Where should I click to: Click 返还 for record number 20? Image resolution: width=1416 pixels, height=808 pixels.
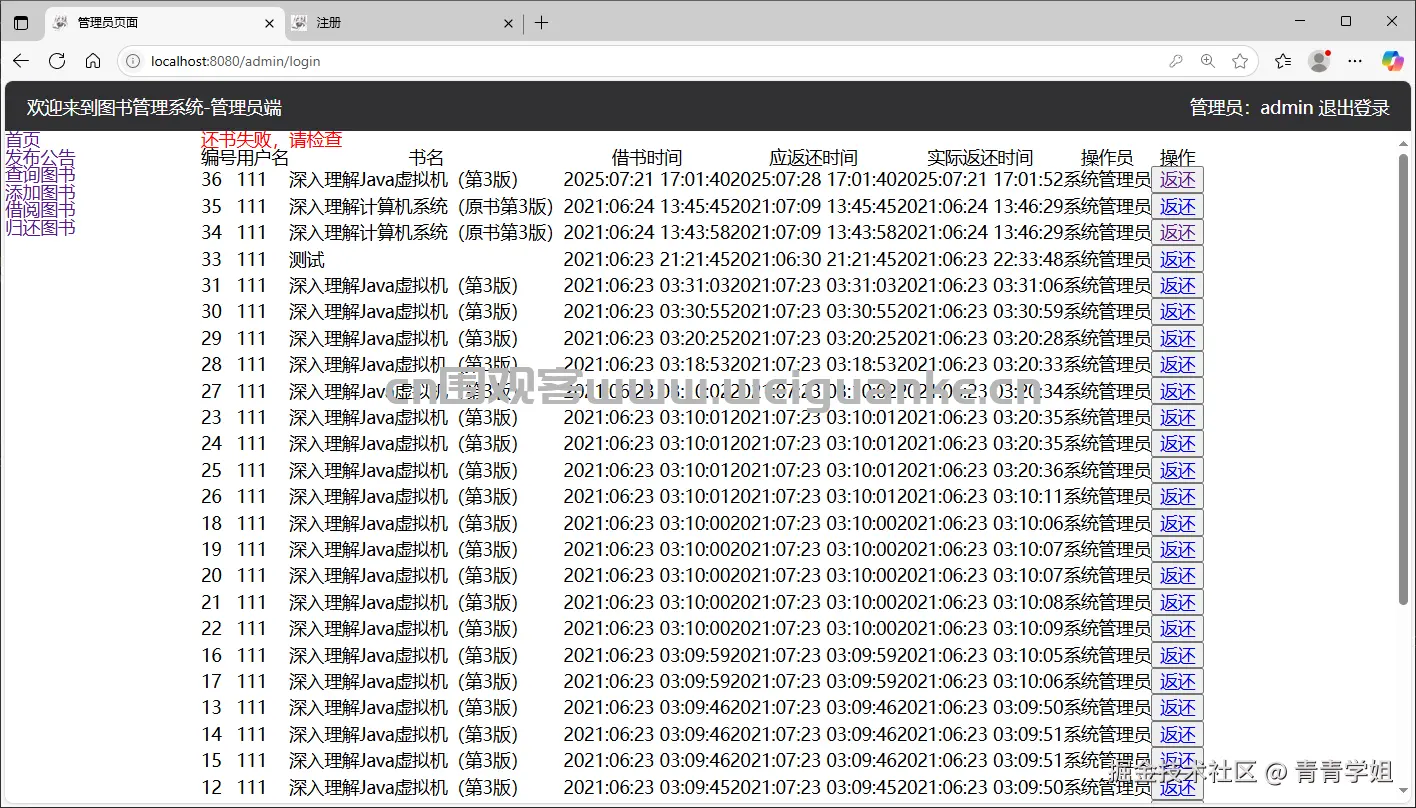pyautogui.click(x=1177, y=575)
